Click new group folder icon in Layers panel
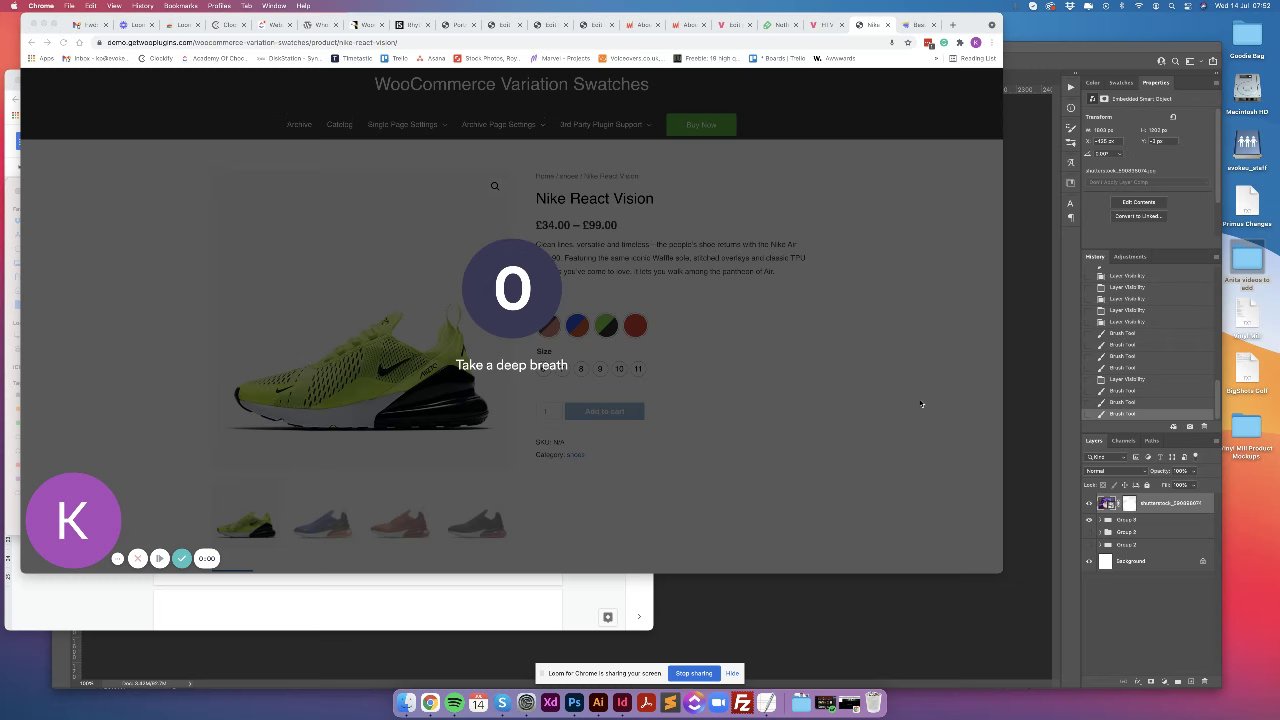This screenshot has height=720, width=1280. [x=1178, y=681]
